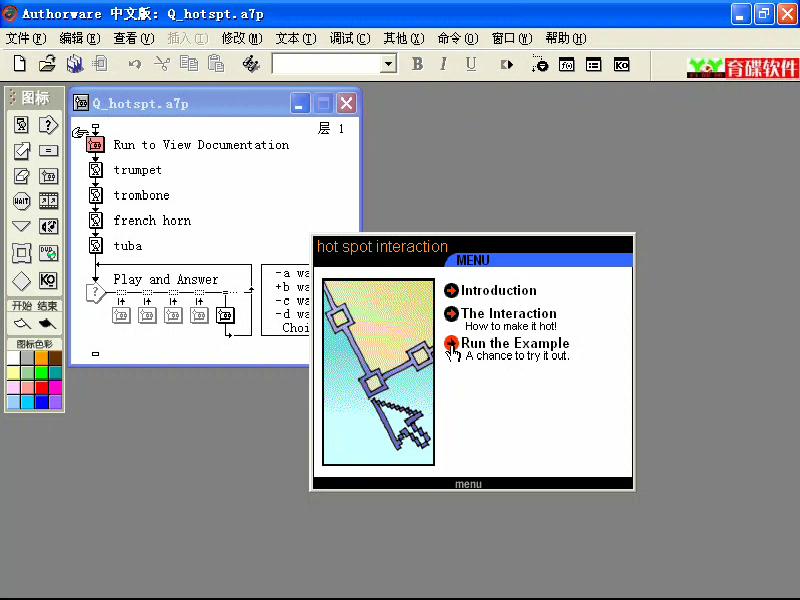This screenshot has height=600, width=800.
Task: Click the hot spot illustration thumbnail
Action: pyautogui.click(x=378, y=372)
